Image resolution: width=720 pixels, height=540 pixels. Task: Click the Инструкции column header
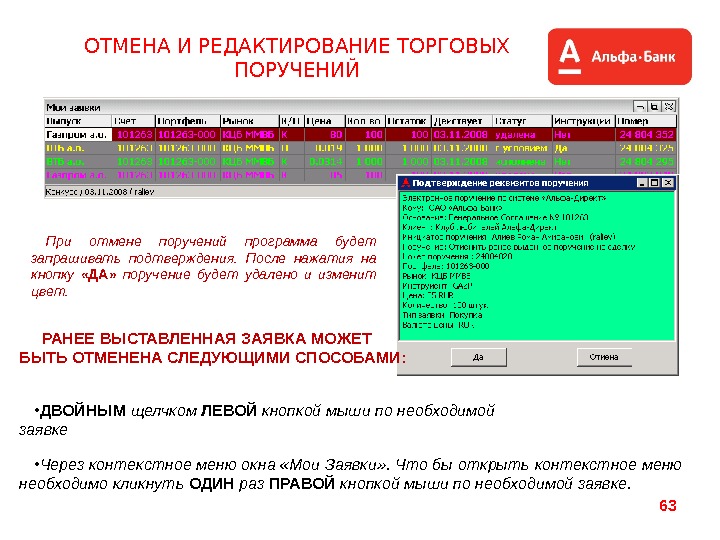pos(583,121)
